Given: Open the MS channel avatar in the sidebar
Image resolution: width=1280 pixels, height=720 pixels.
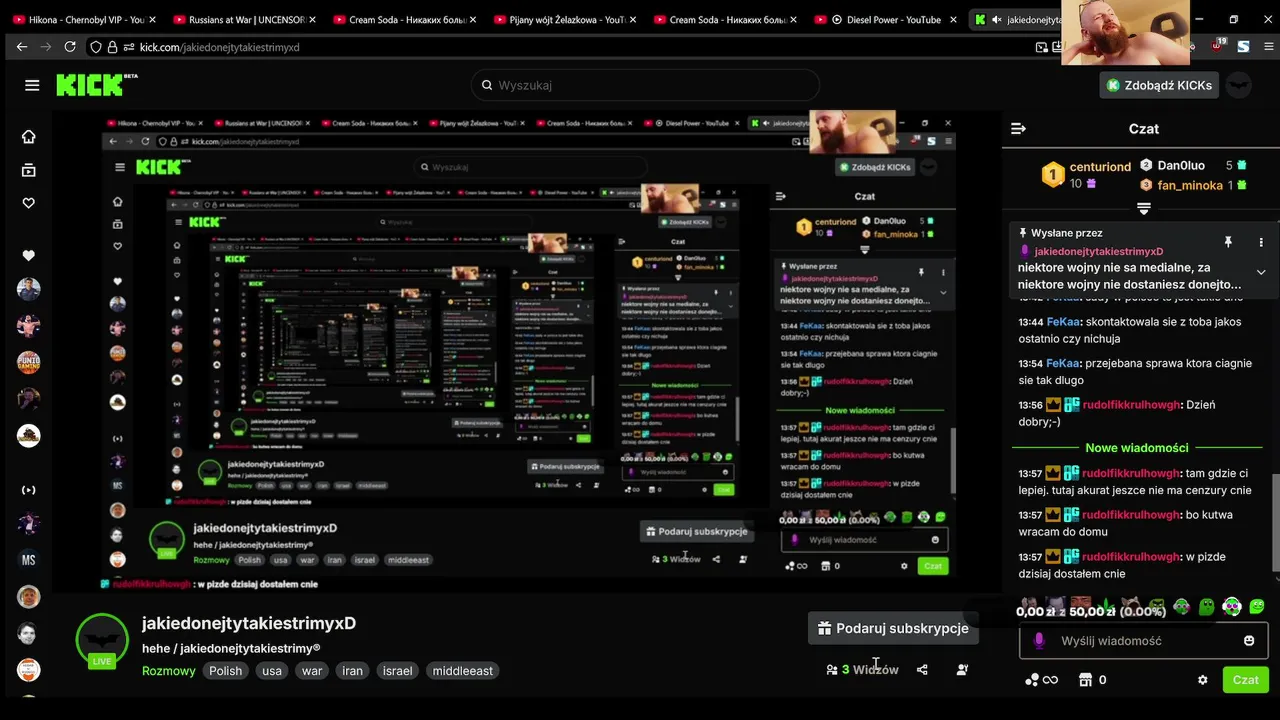Looking at the screenshot, I should coord(28,560).
